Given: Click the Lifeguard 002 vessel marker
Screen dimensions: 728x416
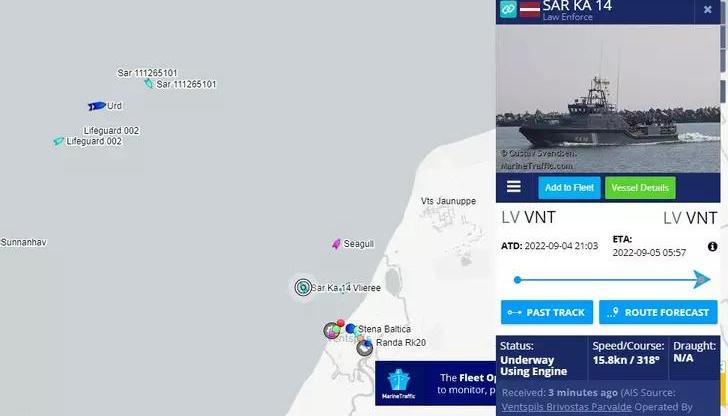Looking at the screenshot, I should [58, 141].
